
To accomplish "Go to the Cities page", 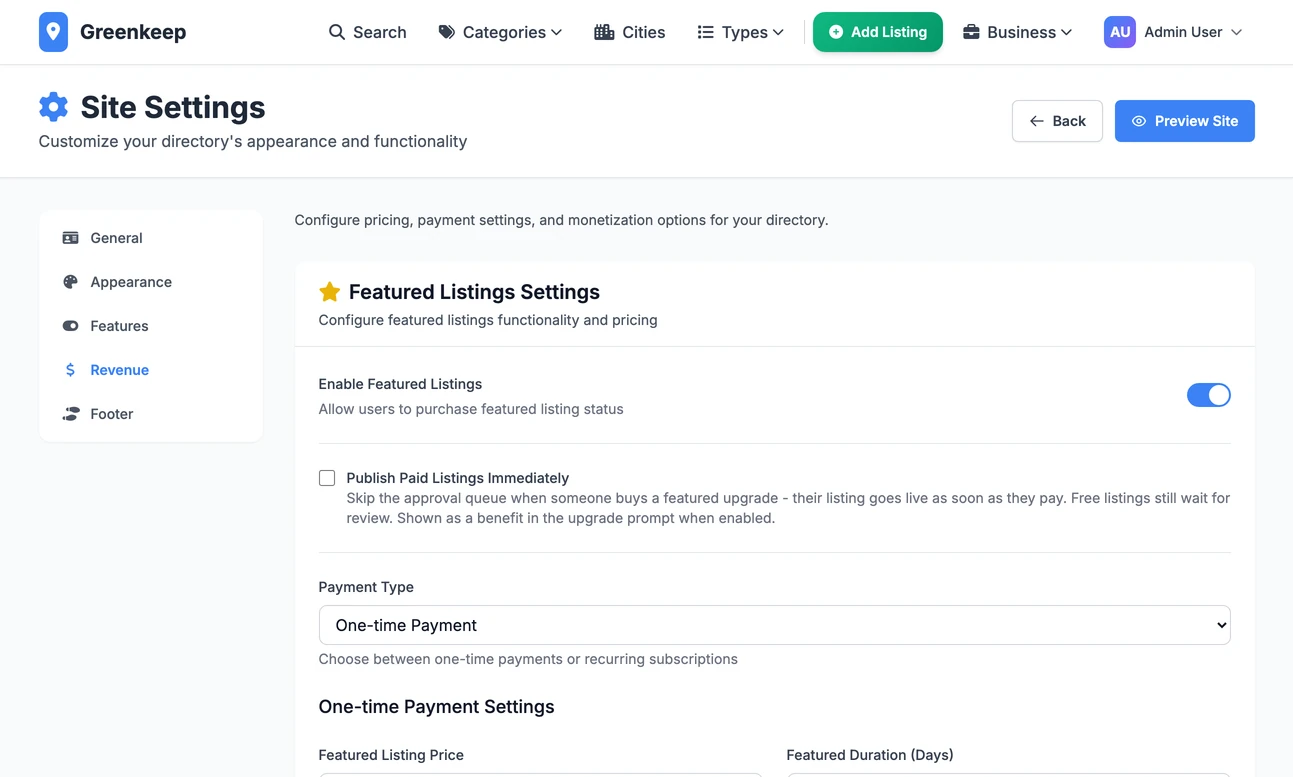I will 630,32.
